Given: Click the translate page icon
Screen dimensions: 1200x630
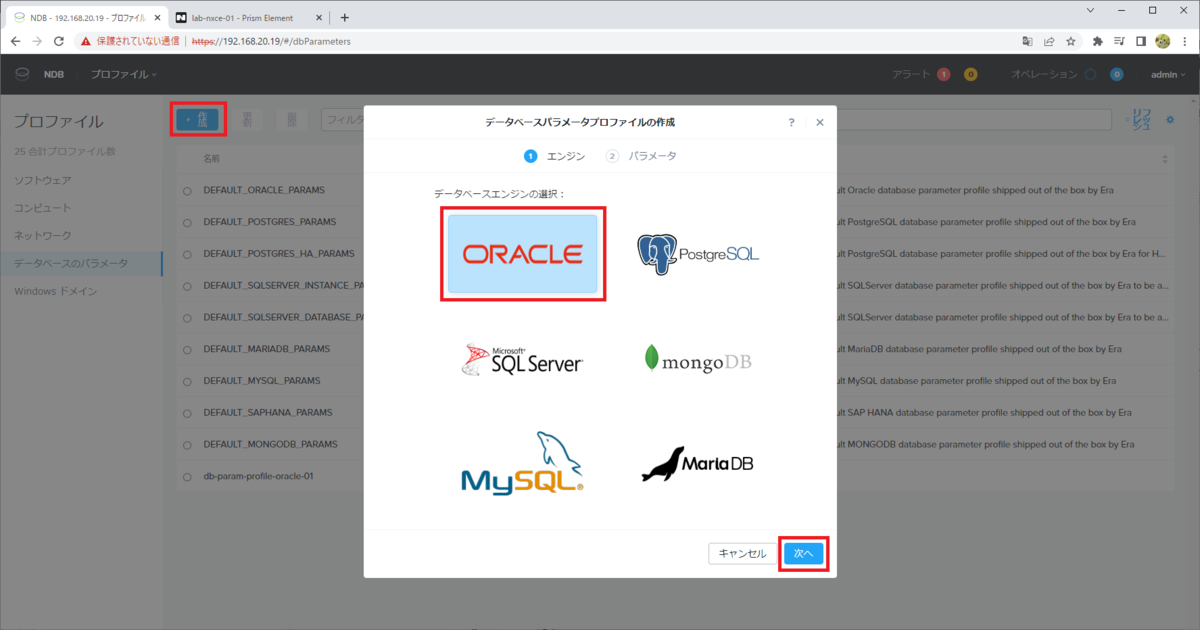Looking at the screenshot, I should click(x=1027, y=42).
